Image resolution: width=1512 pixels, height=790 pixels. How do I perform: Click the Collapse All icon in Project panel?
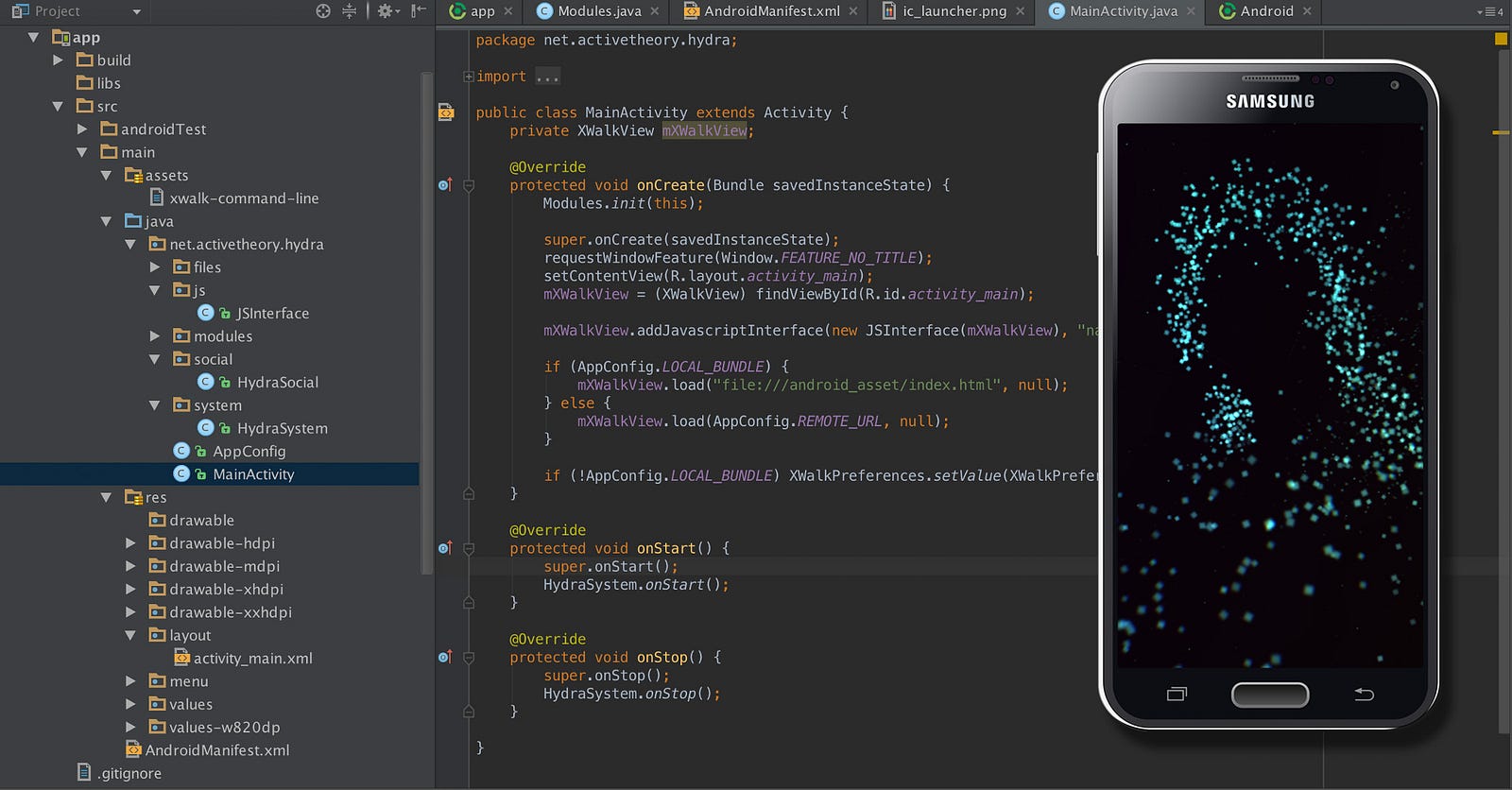[x=350, y=11]
